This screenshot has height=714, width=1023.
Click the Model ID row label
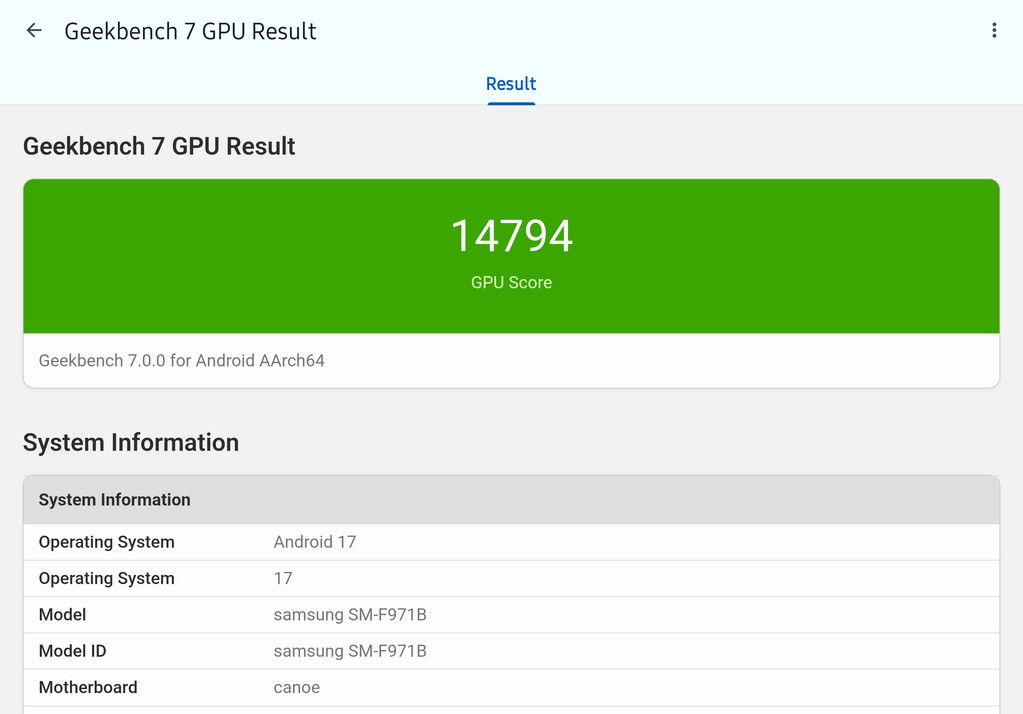[x=72, y=651]
